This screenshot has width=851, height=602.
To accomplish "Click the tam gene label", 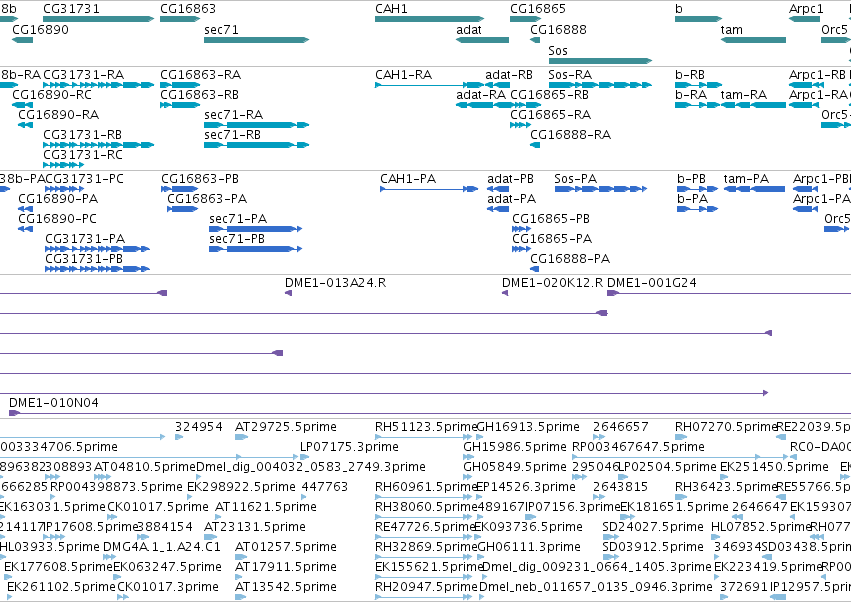I will click(x=732, y=29).
